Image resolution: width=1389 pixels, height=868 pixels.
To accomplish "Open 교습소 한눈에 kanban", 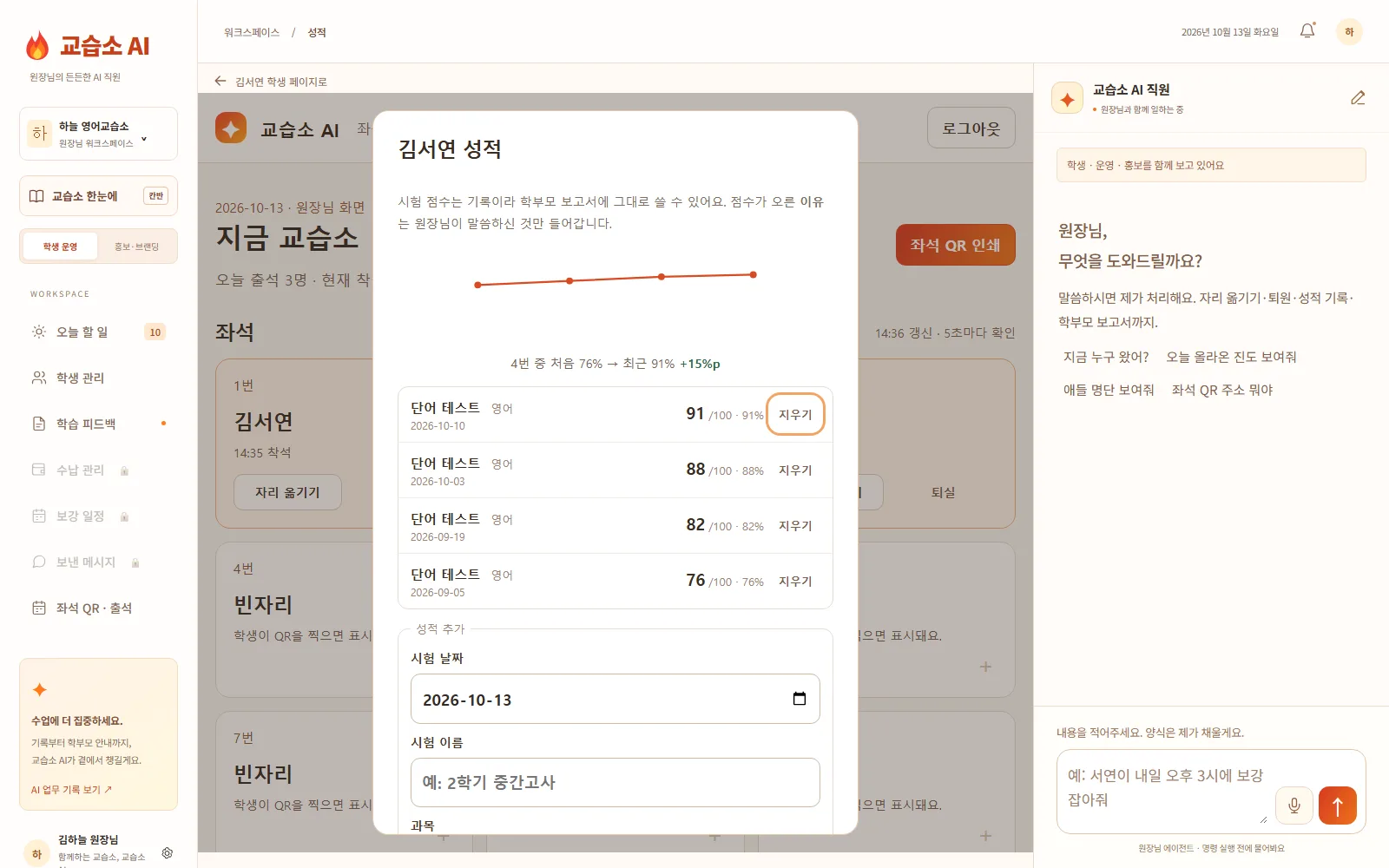I will point(98,196).
